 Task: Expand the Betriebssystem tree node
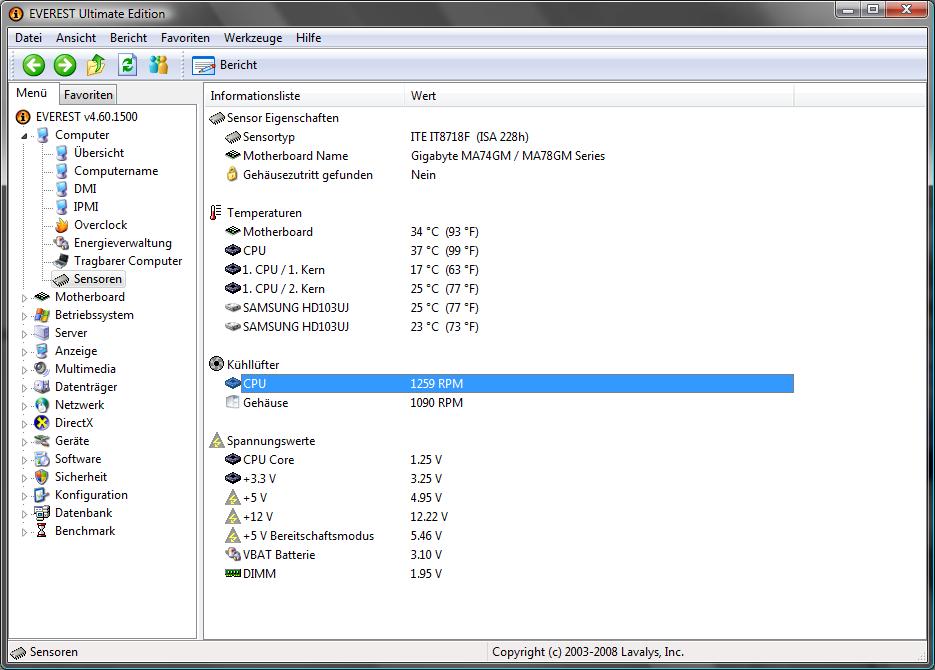coord(24,316)
